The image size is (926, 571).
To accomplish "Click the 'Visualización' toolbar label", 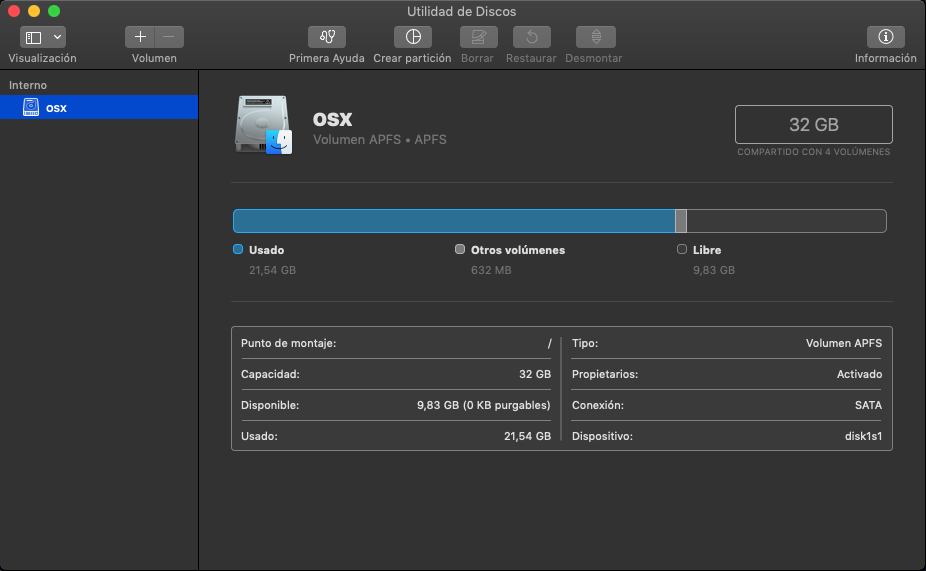I will click(43, 58).
